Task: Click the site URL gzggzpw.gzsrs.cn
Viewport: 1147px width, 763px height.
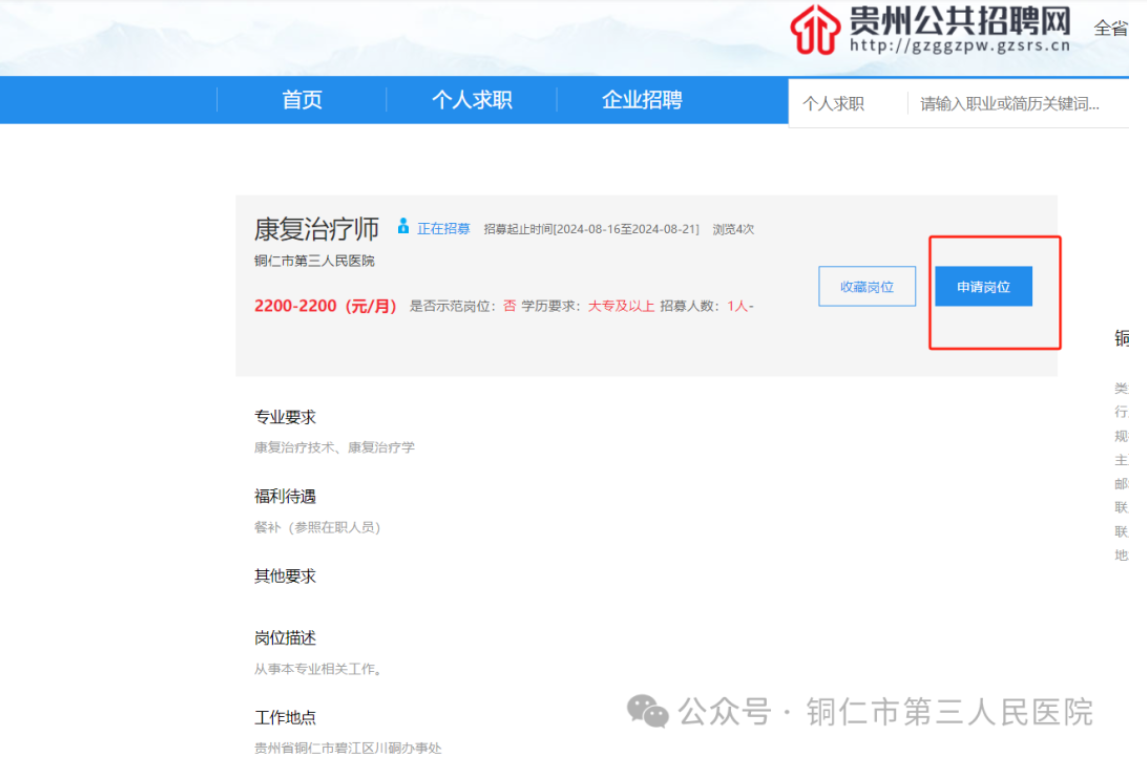Action: coord(959,45)
